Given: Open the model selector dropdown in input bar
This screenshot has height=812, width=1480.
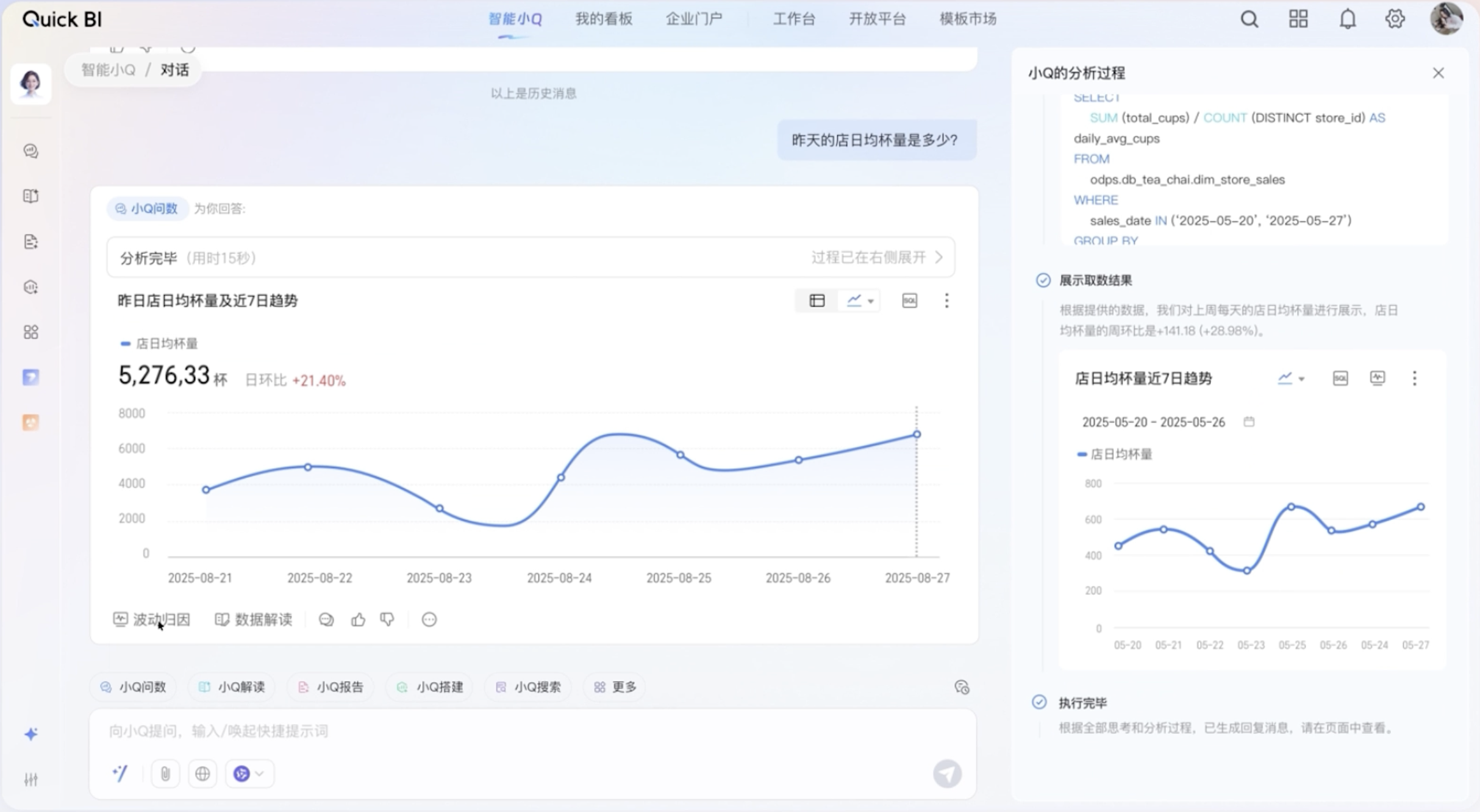Looking at the screenshot, I should 249,774.
